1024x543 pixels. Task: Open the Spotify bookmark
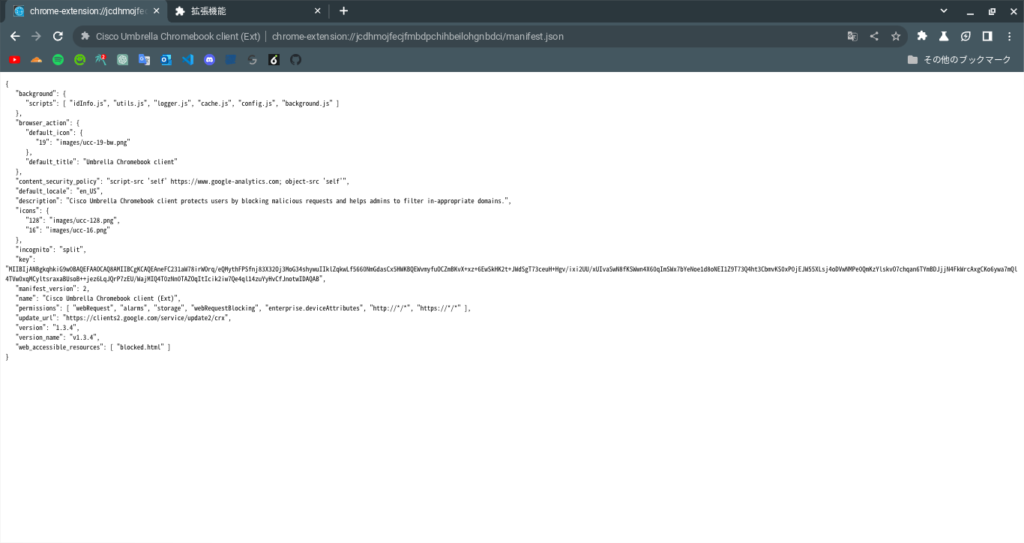tap(58, 60)
